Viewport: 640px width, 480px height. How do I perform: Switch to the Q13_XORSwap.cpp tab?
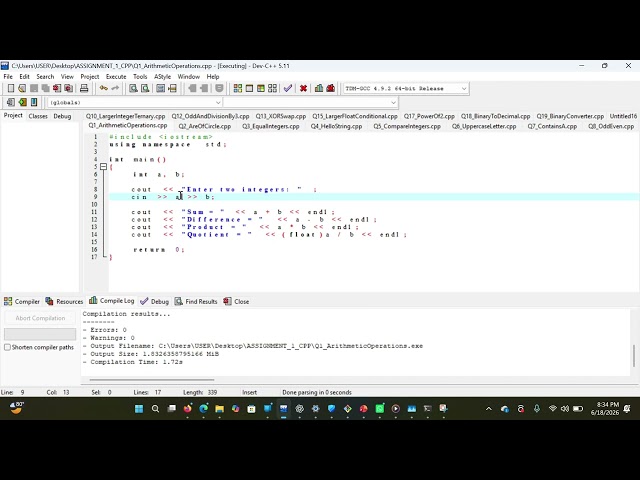281,116
